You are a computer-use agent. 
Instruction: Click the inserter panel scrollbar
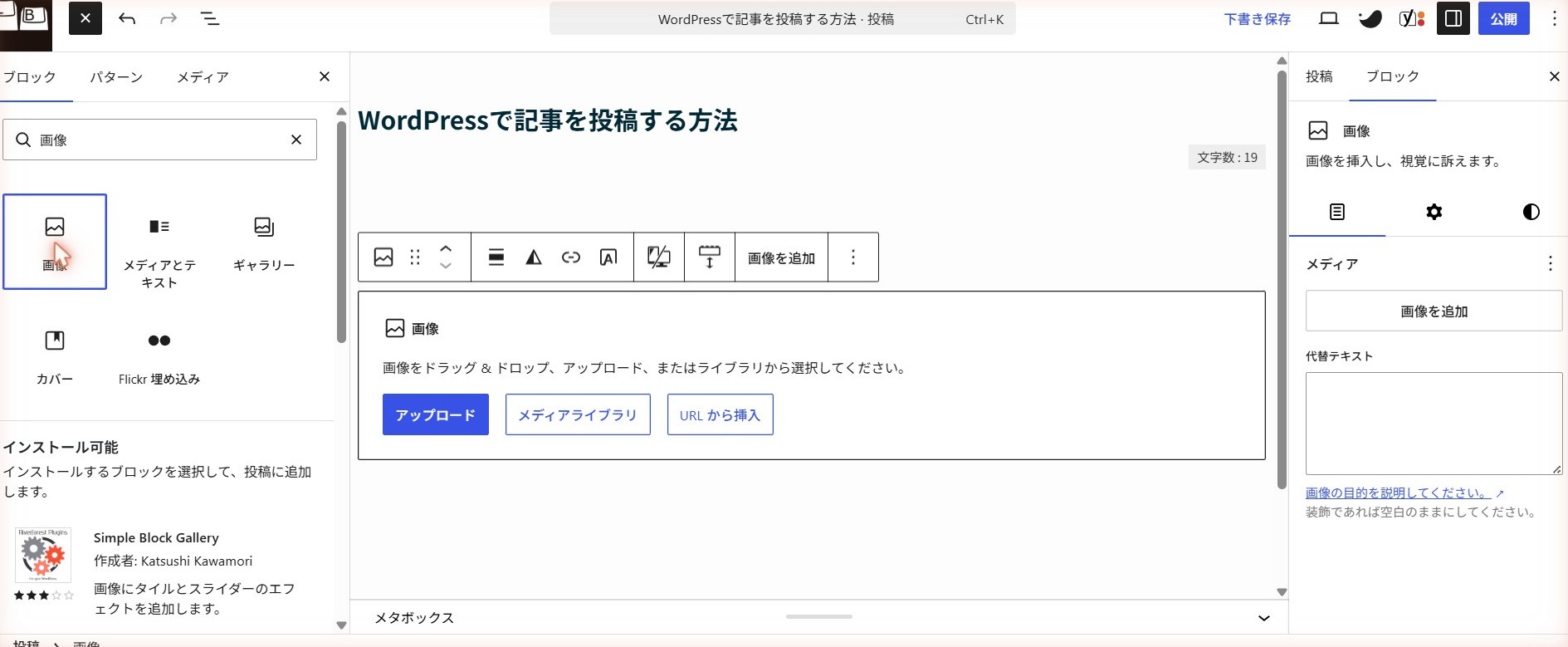341,233
